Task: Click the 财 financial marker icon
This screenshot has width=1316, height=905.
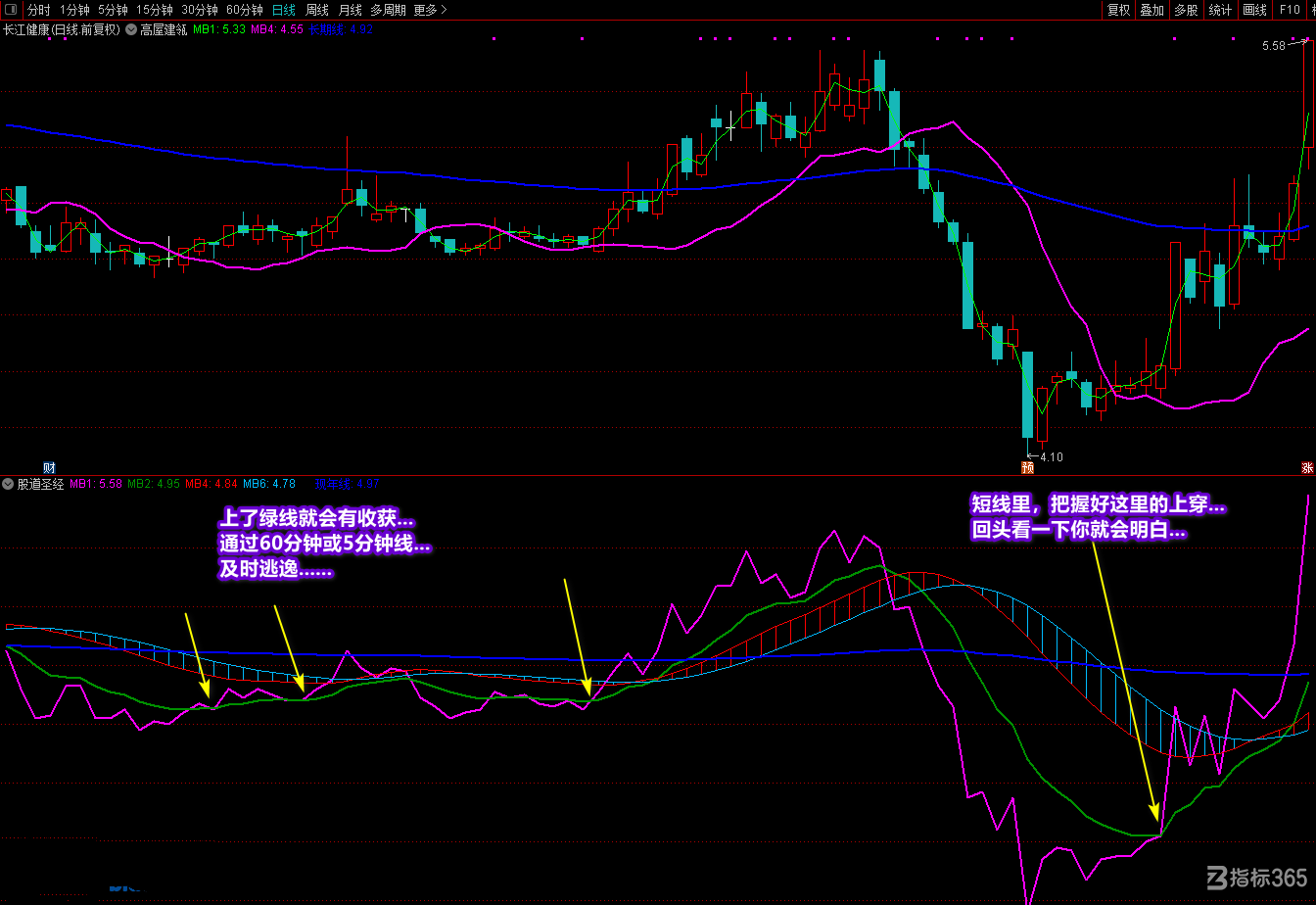Action: [49, 467]
